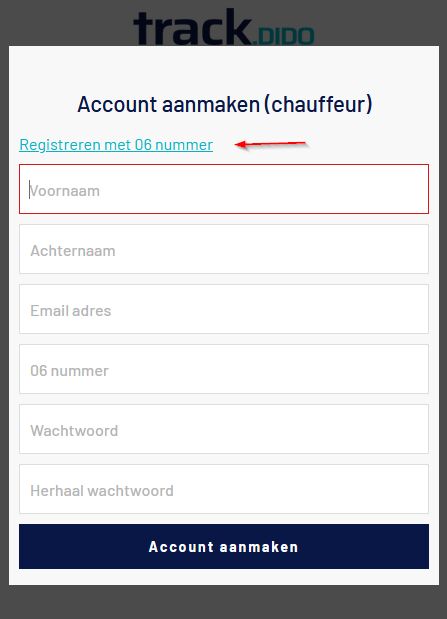
Task: Click the Account aanmaken (chauffeur) heading
Action: tap(225, 105)
